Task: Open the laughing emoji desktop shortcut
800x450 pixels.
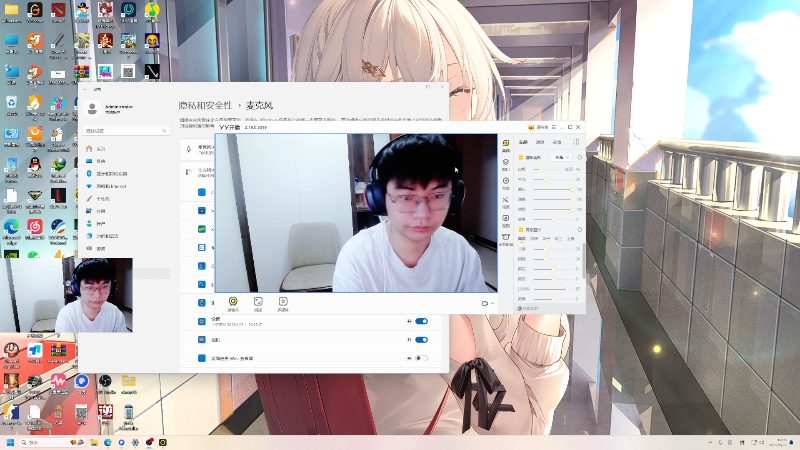Action: tap(152, 43)
